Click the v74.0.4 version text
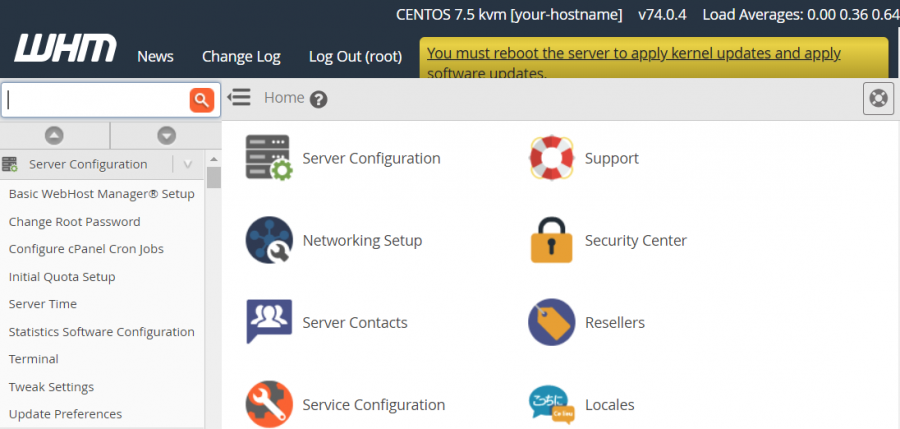This screenshot has width=900, height=429. [662, 15]
